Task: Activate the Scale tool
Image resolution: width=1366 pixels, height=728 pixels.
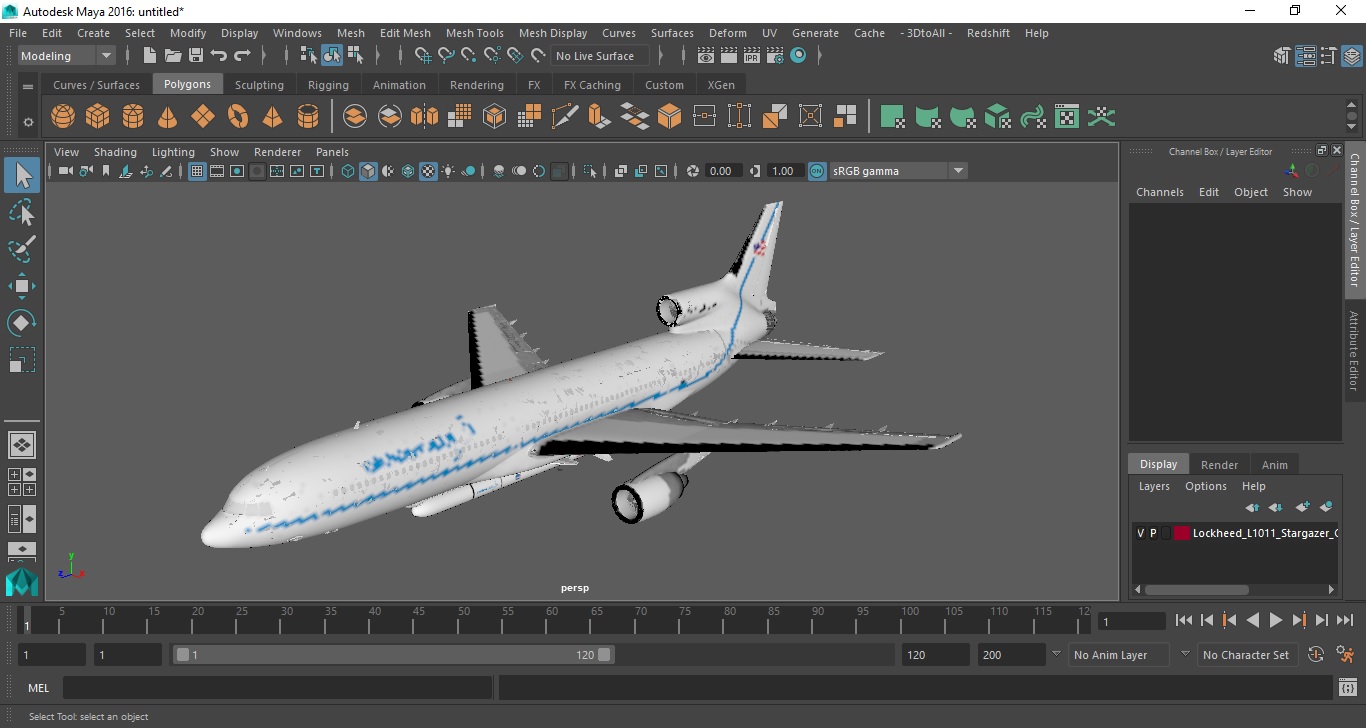Action: tap(22, 359)
